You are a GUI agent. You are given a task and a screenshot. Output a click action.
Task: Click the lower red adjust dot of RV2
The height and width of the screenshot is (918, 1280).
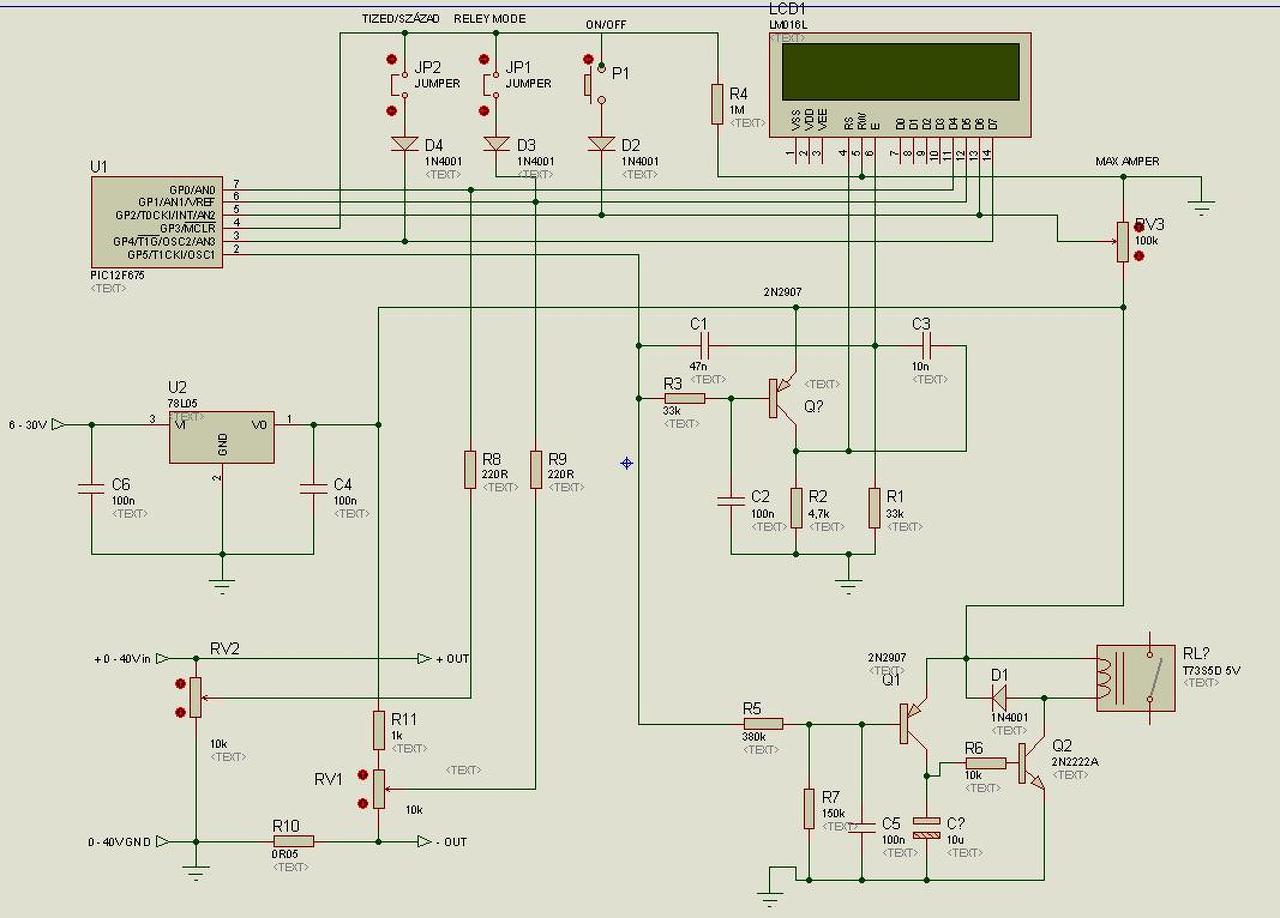[x=181, y=713]
